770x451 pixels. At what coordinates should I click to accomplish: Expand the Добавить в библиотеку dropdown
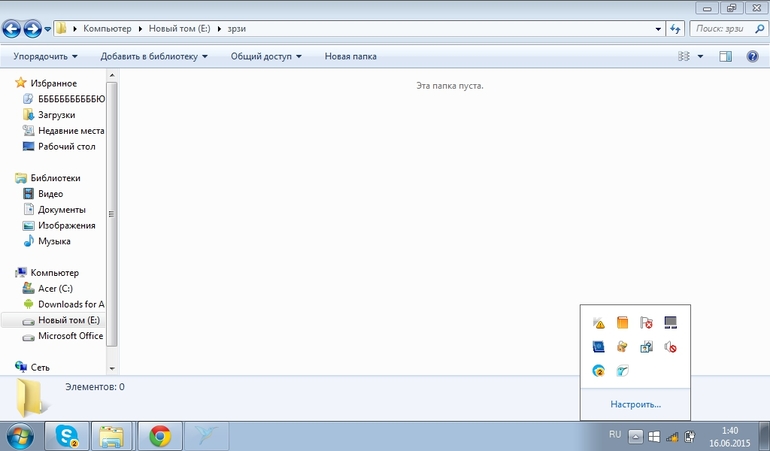coord(153,57)
